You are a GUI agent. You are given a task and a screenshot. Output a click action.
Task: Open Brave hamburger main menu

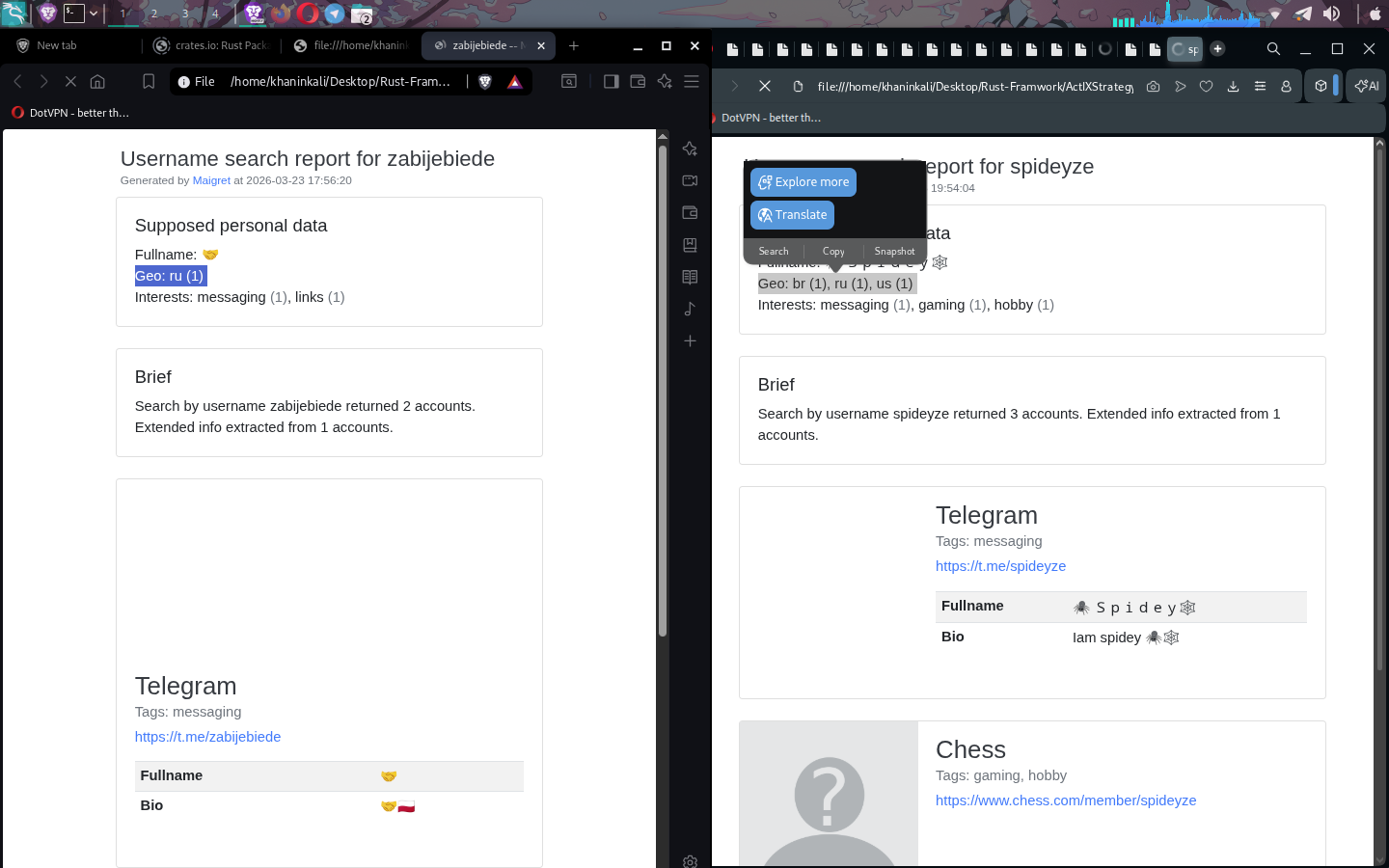coord(692,82)
